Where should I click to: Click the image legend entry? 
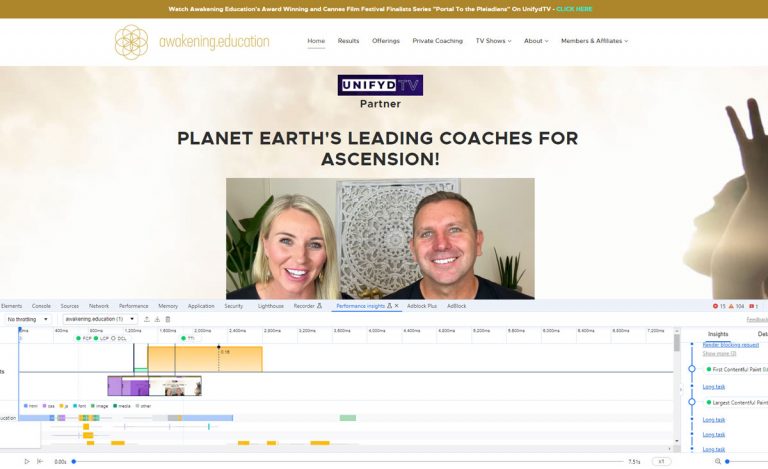tap(99, 406)
